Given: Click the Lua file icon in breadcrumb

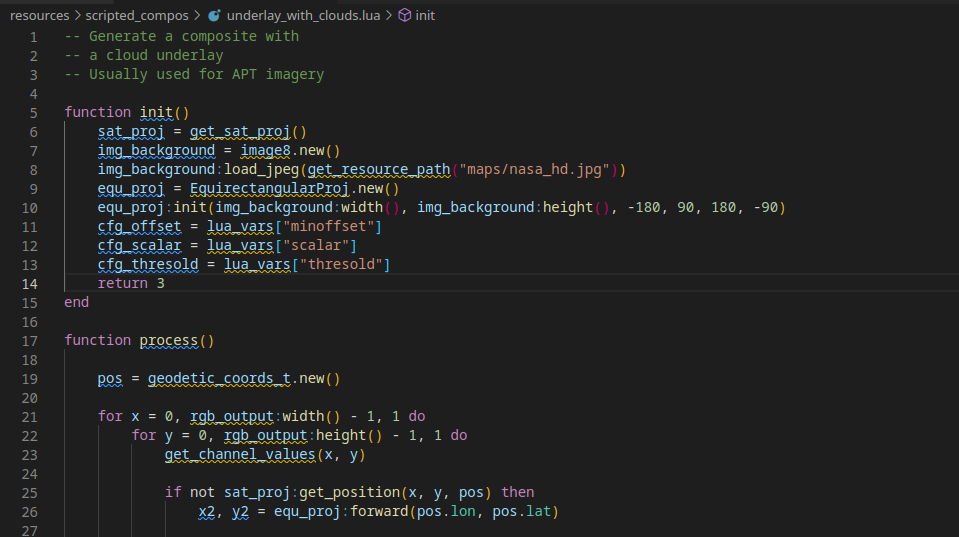Looking at the screenshot, I should [214, 15].
